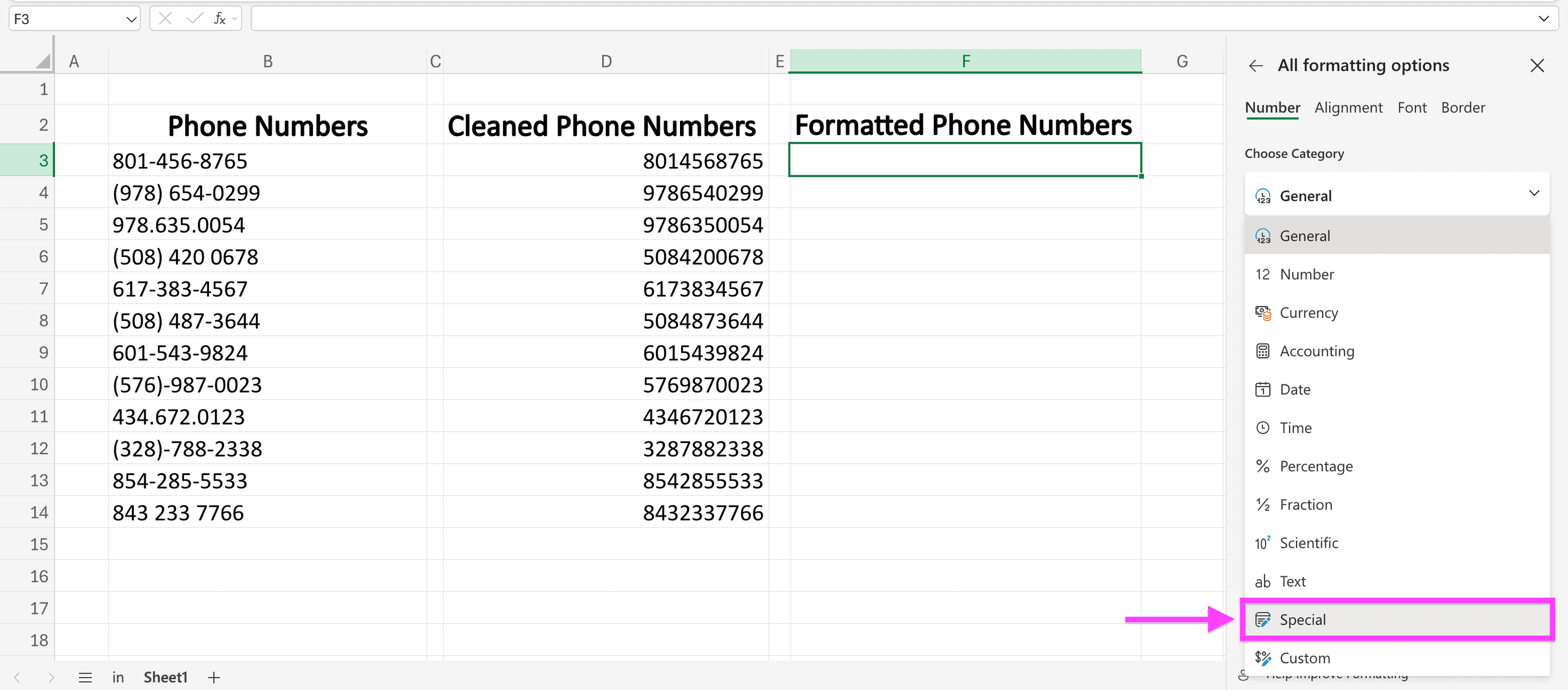Add a new sheet with plus icon

click(213, 677)
